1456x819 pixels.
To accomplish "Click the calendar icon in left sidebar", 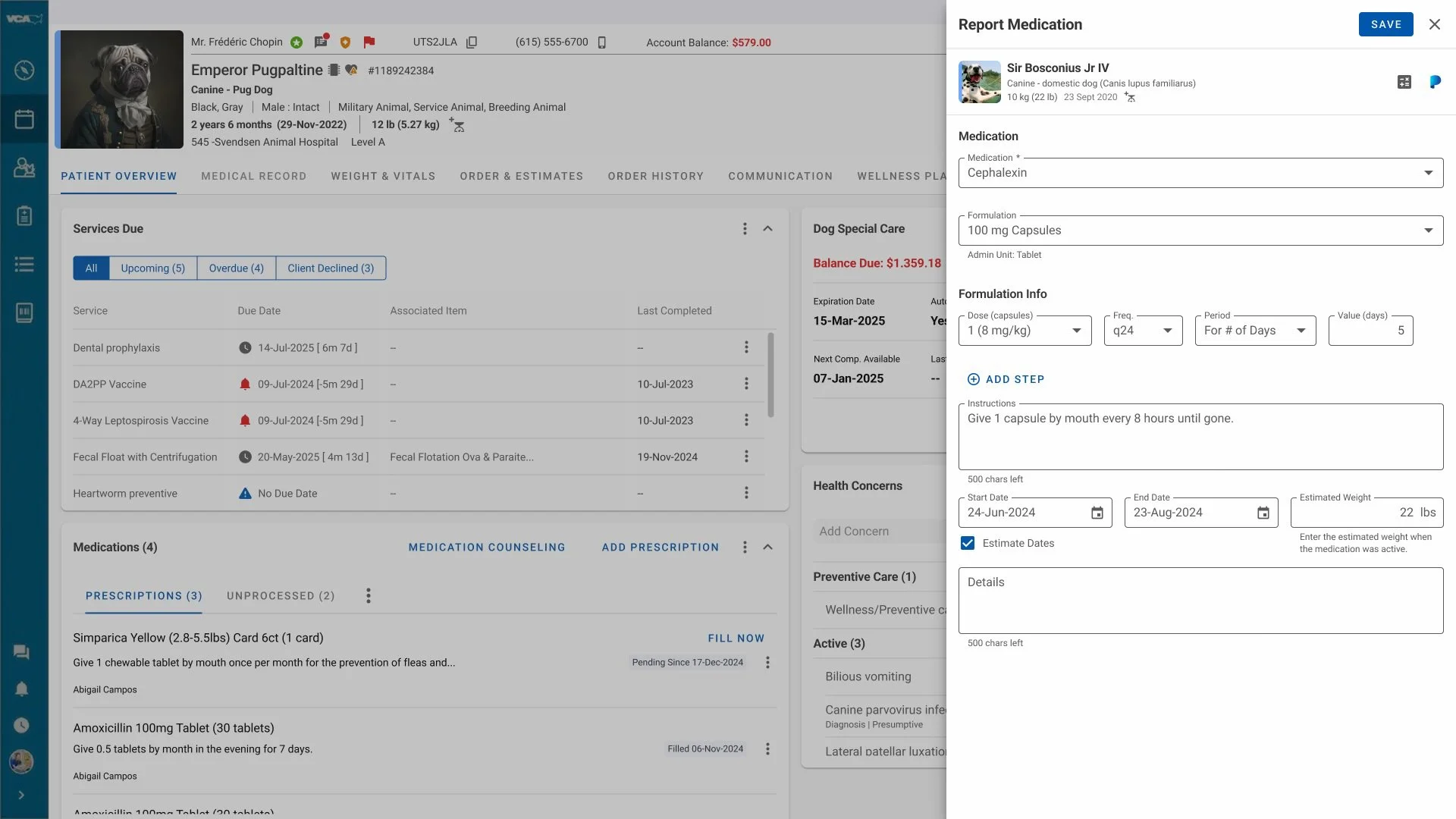I will click(x=24, y=119).
